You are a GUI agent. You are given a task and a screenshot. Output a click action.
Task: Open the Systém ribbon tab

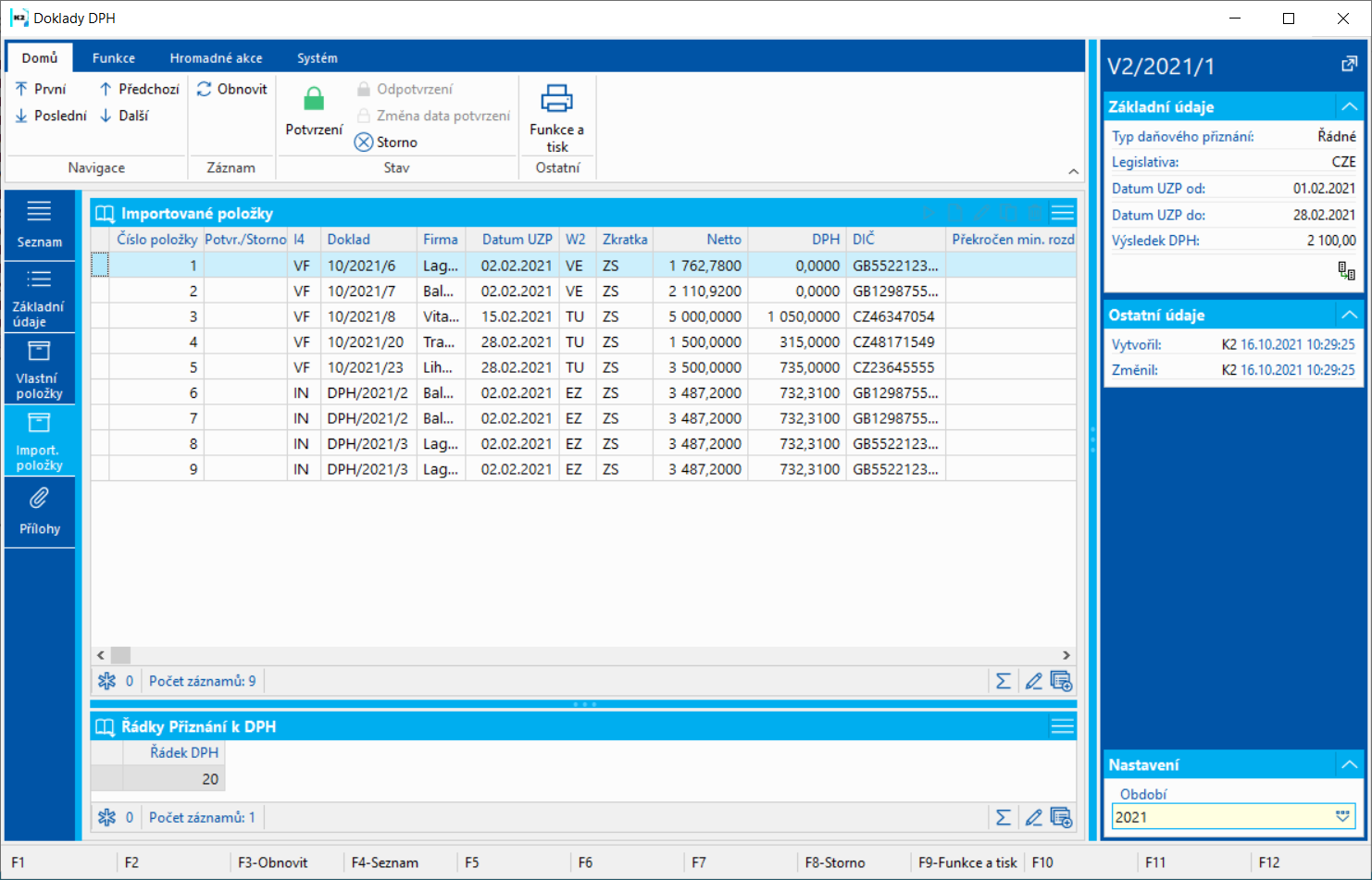318,57
